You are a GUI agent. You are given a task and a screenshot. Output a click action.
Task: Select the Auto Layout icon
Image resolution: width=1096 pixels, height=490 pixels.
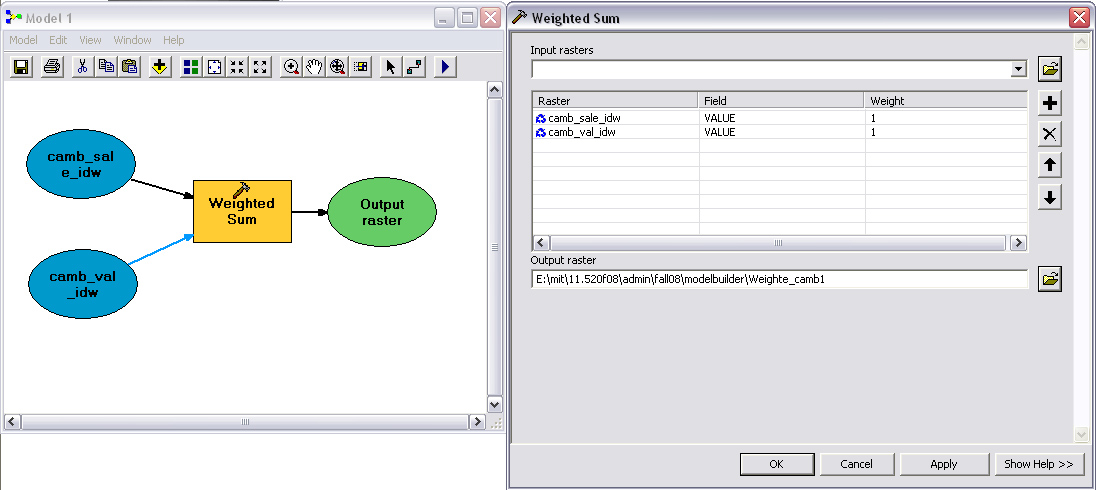(x=191, y=67)
